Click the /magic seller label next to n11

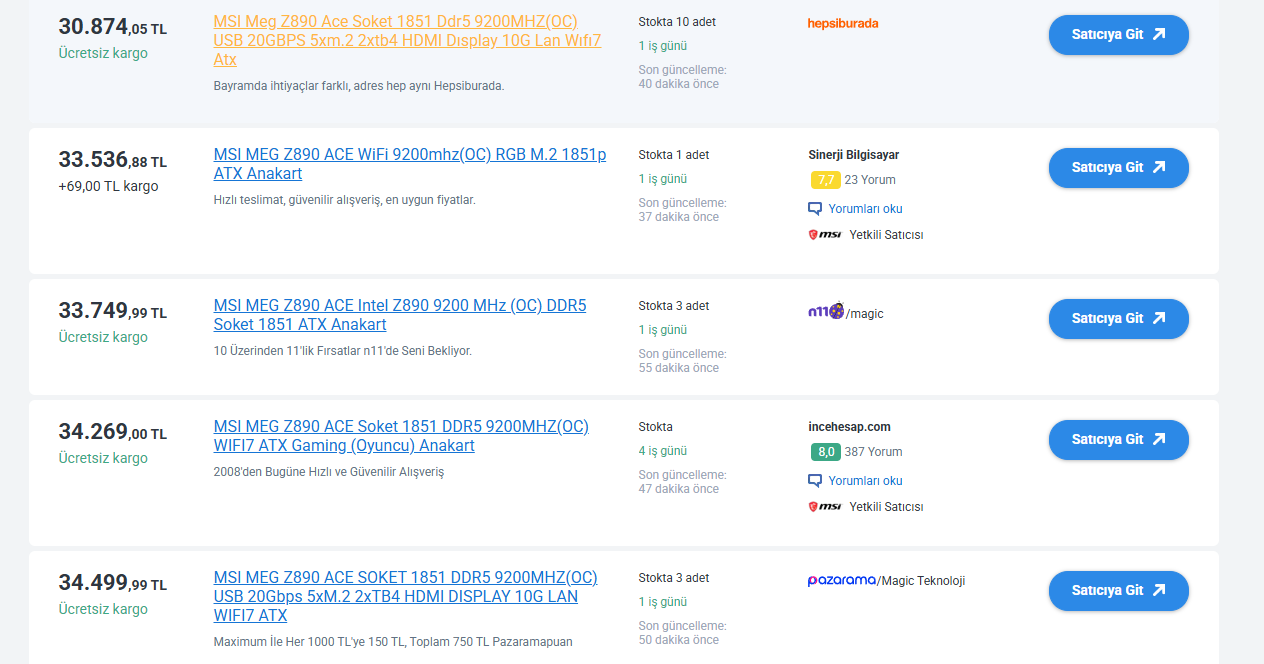[x=865, y=314]
